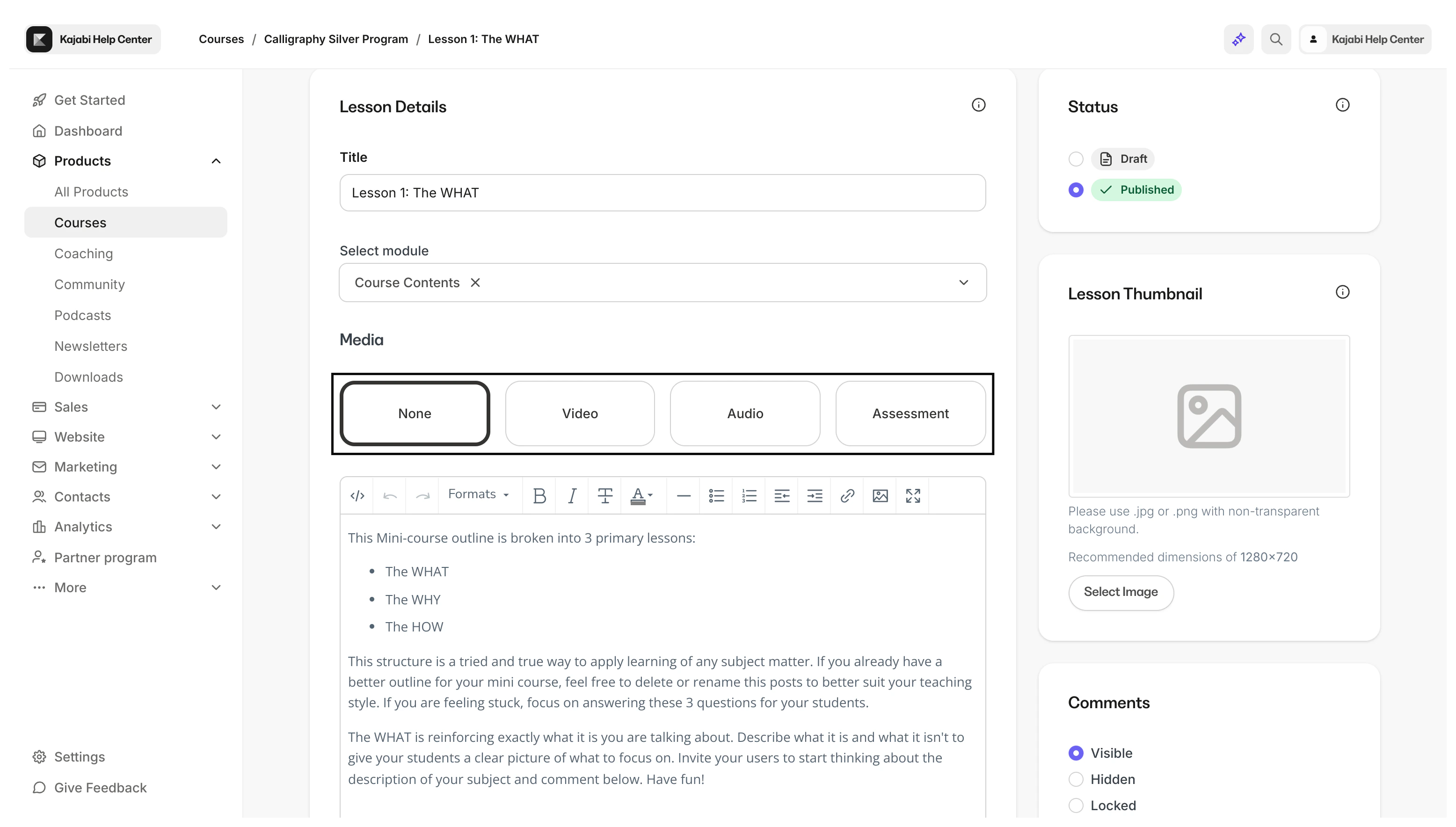The image size is (1456, 827).
Task: Set comments to Hidden
Action: pyautogui.click(x=1076, y=779)
